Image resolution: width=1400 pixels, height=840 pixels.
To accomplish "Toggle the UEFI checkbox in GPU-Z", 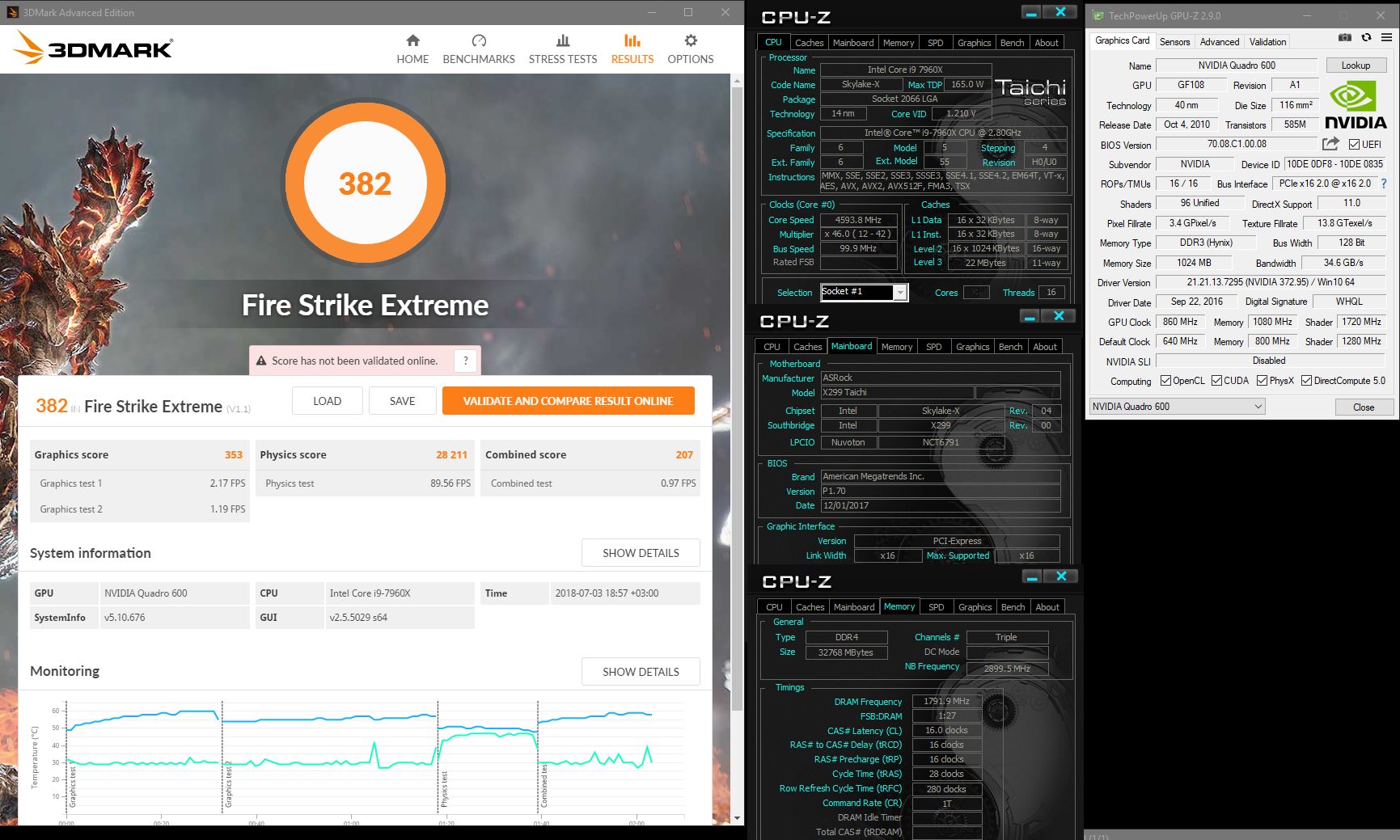I will pos(1354,145).
